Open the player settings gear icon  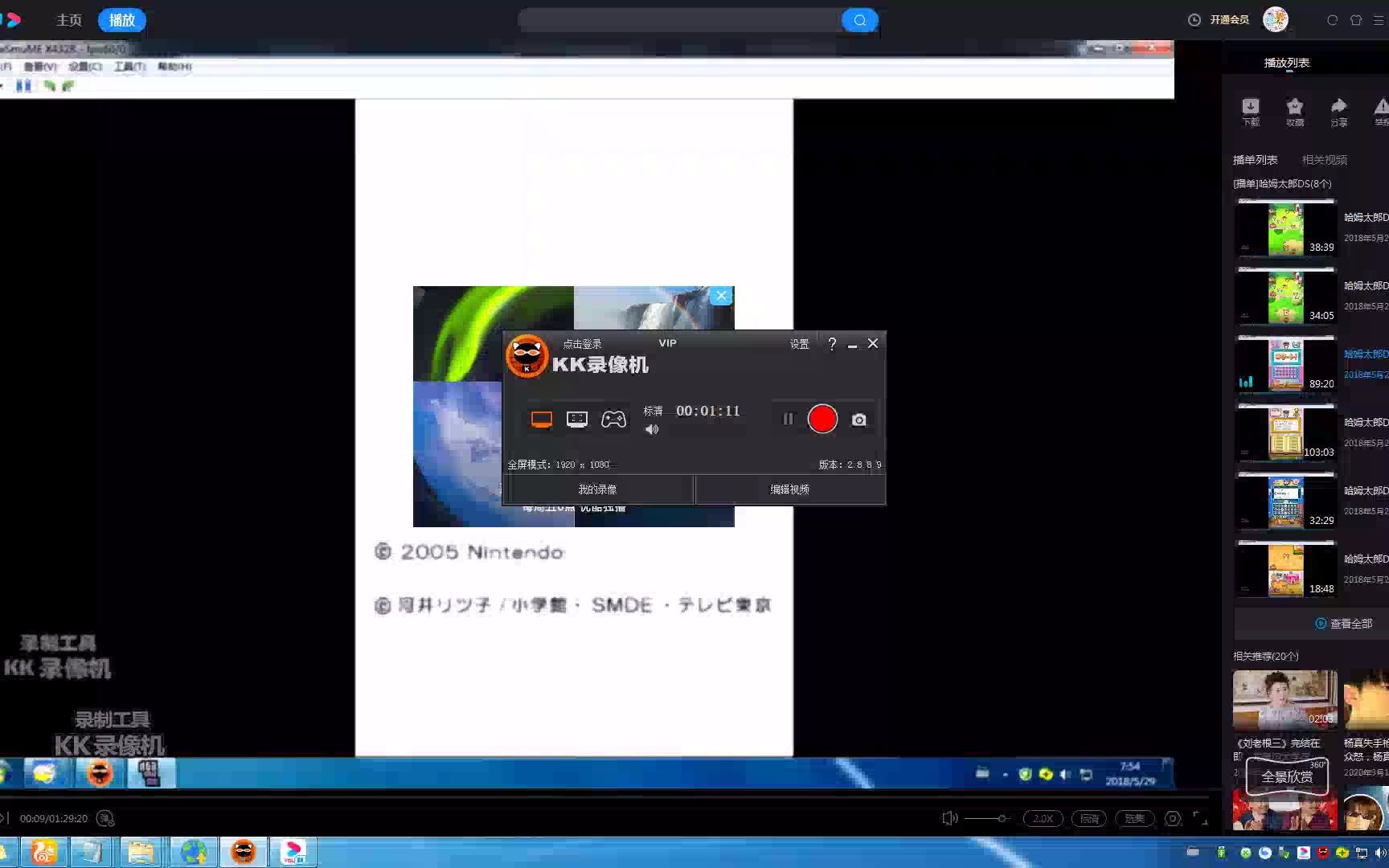[x=1172, y=818]
